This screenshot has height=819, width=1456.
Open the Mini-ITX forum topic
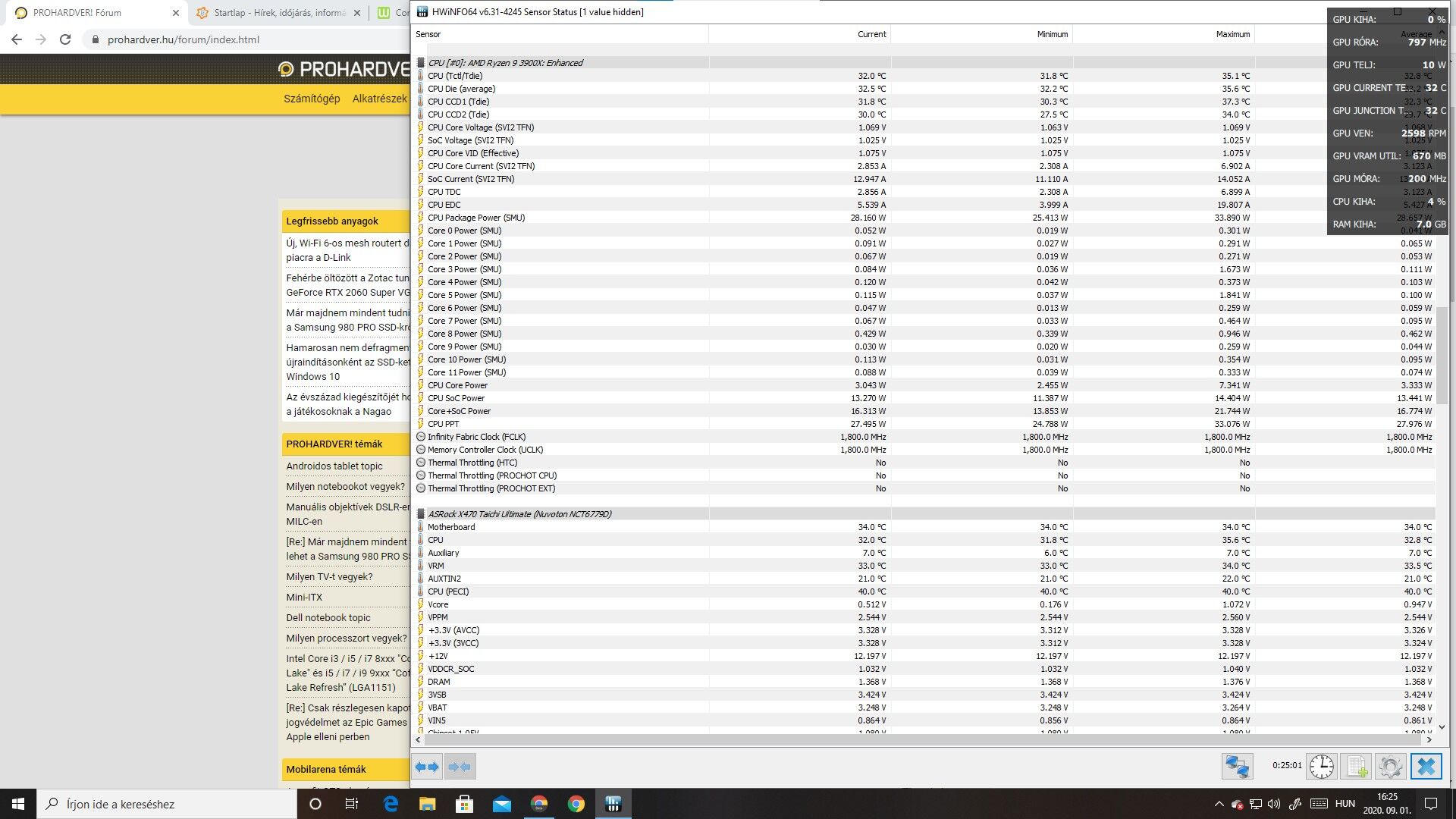tap(304, 597)
